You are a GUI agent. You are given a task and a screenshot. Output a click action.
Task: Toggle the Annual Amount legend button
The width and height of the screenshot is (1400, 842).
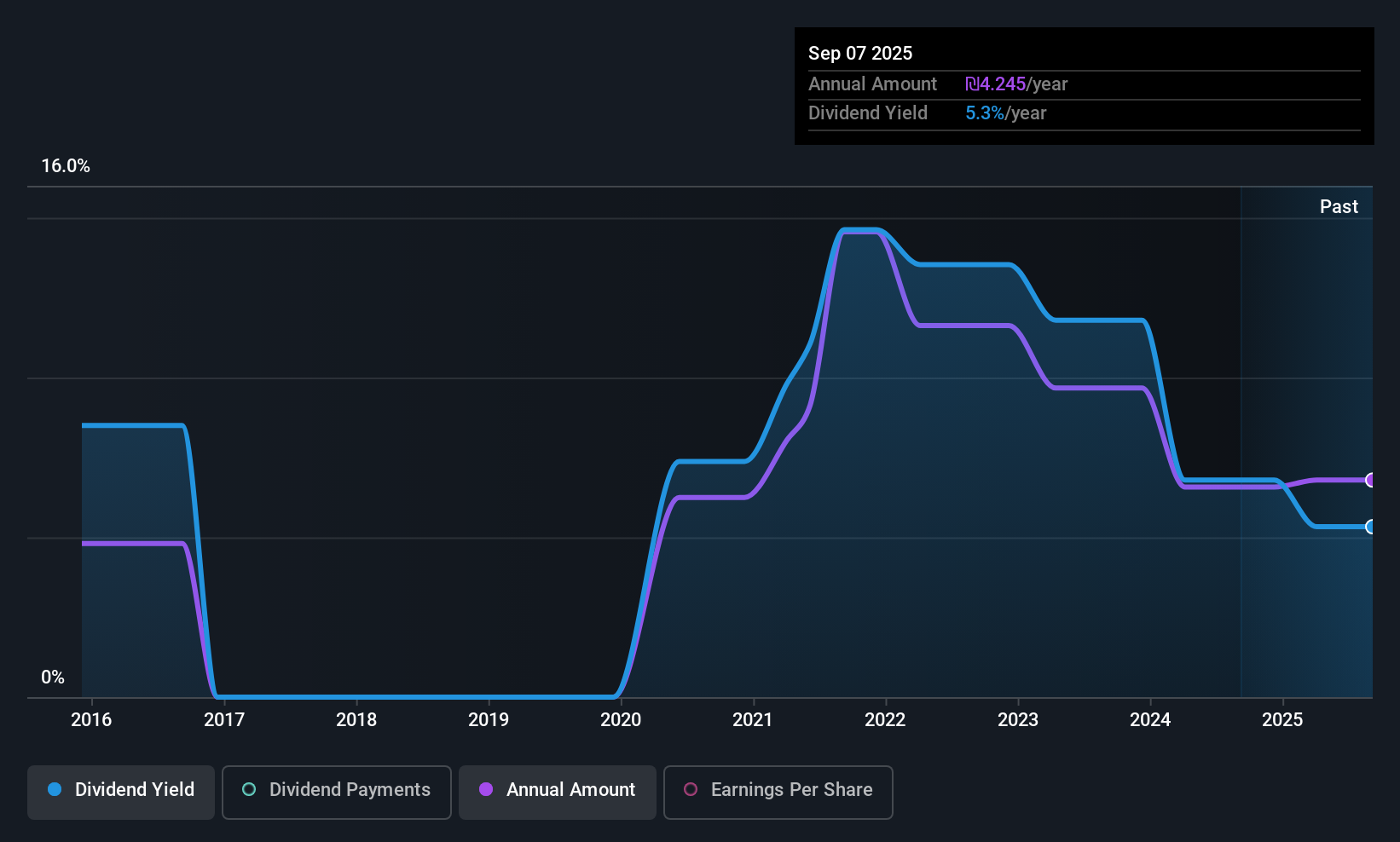pos(557,792)
